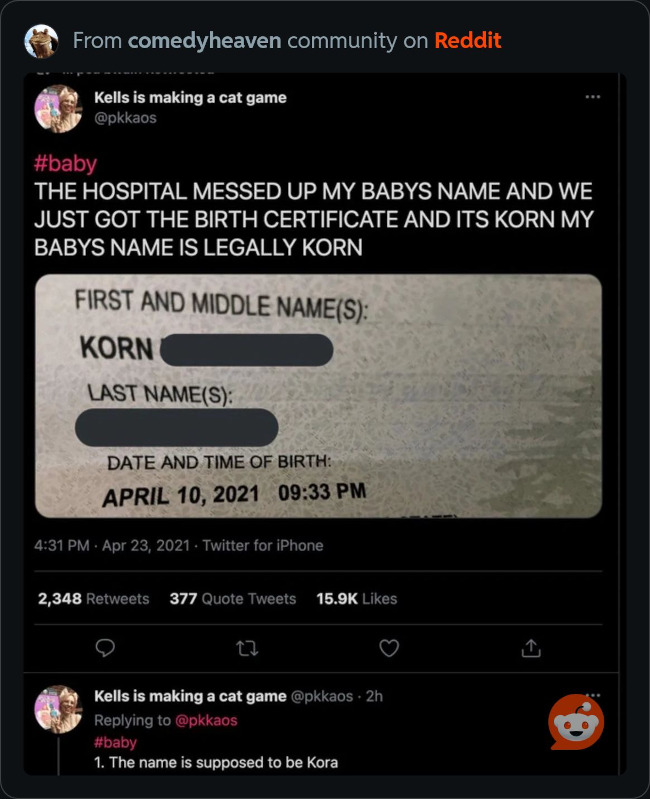Open the tweet's three-dot more menu
The width and height of the screenshot is (650, 799).
pos(593,97)
